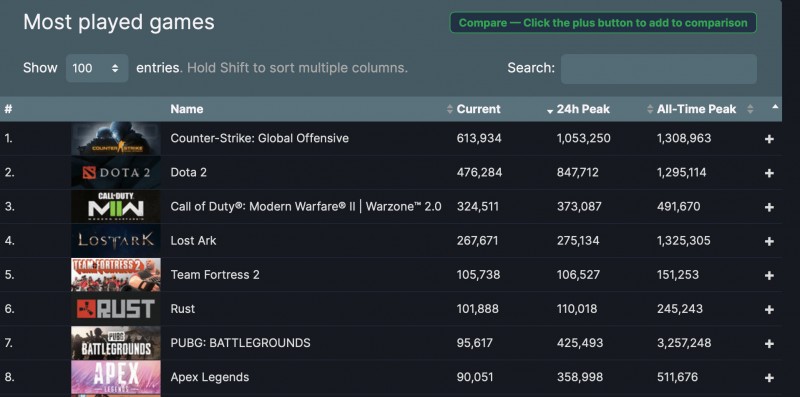The width and height of the screenshot is (800, 397).
Task: Open Dota 2 logo thumbnail
Action: (x=116, y=172)
